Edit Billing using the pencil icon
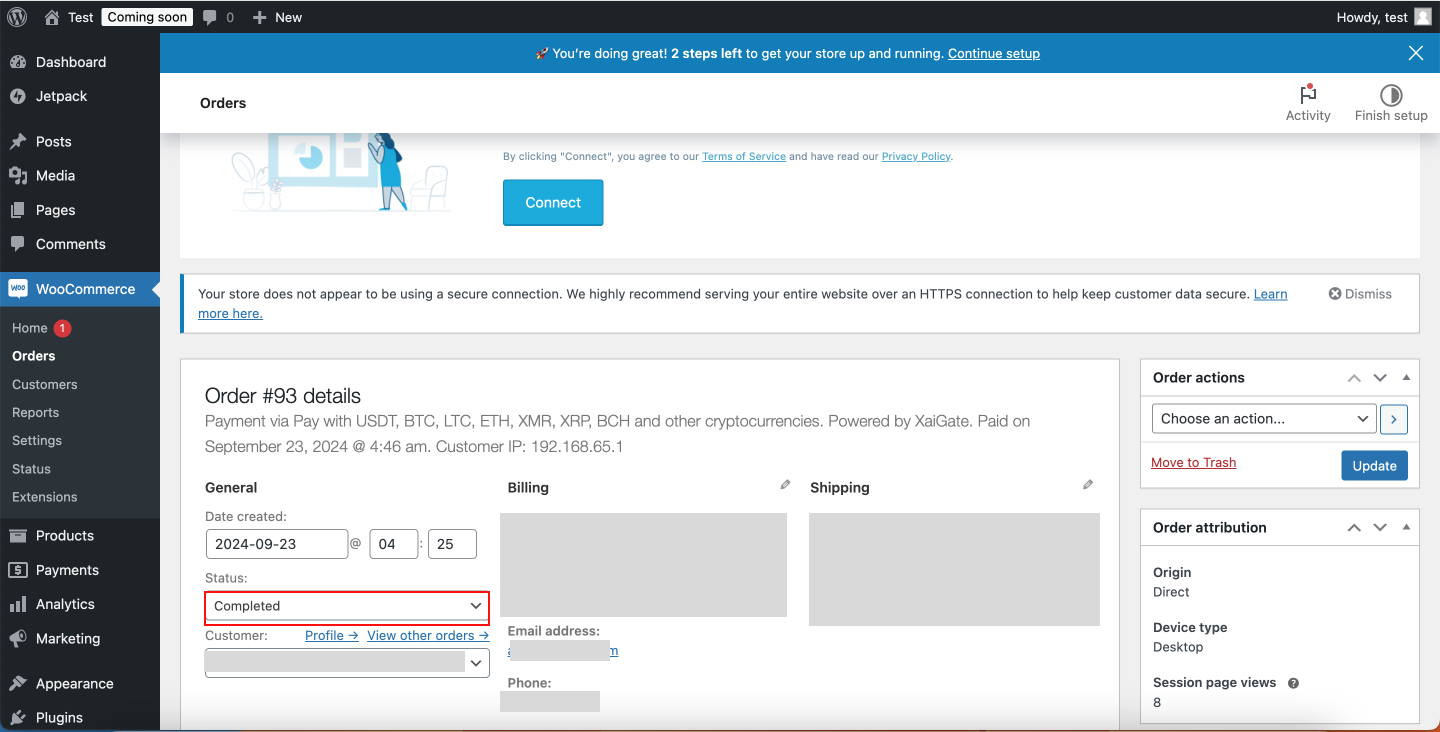The image size is (1440, 732). [784, 484]
